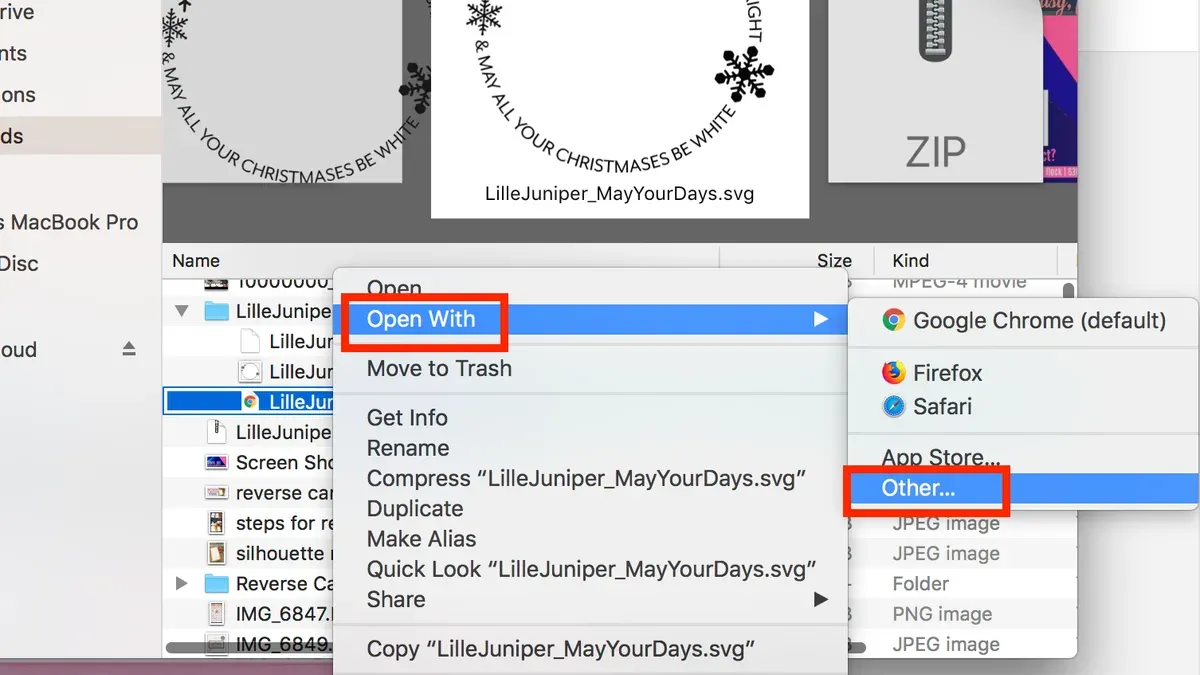Open the Share submenu
This screenshot has width=1200, height=675.
pos(590,599)
